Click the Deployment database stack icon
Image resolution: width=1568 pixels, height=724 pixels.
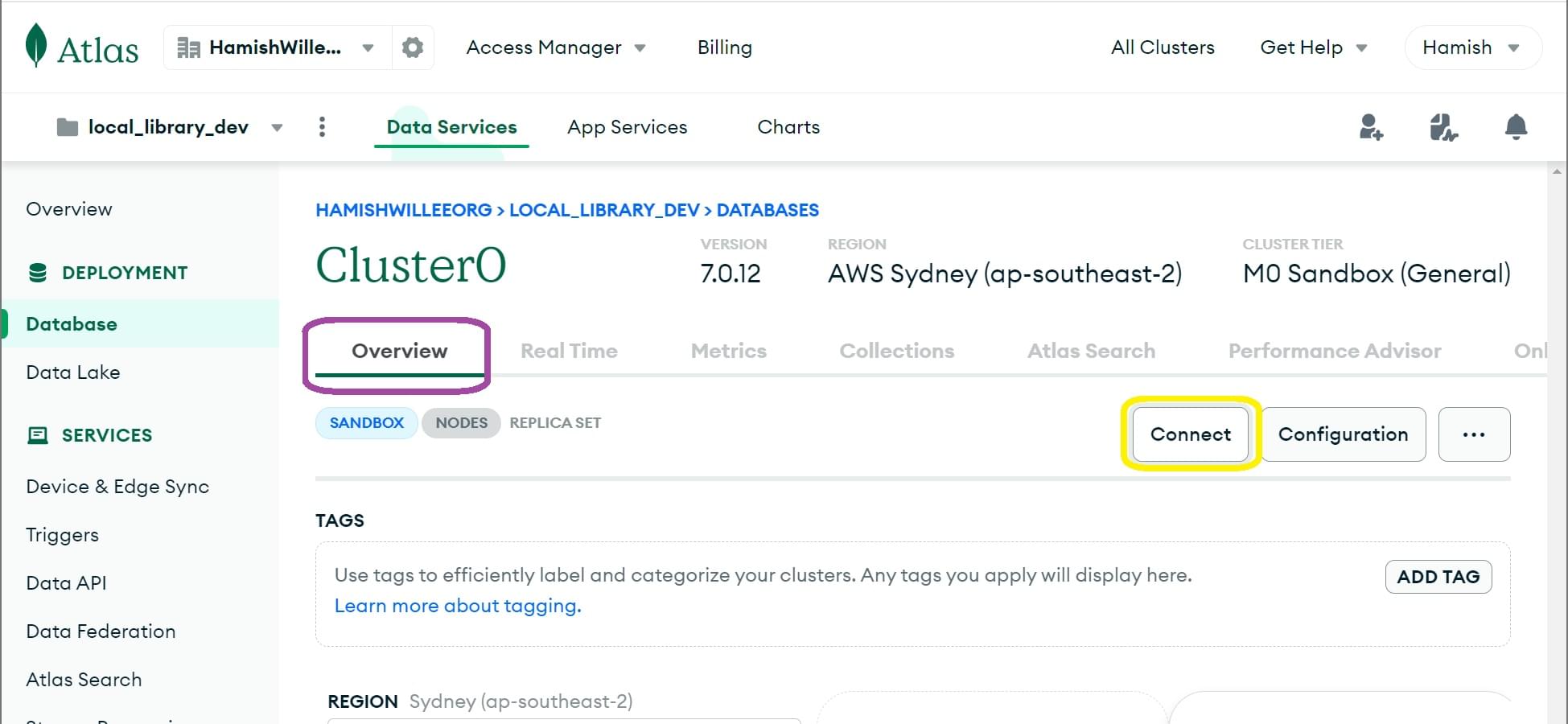(x=35, y=272)
